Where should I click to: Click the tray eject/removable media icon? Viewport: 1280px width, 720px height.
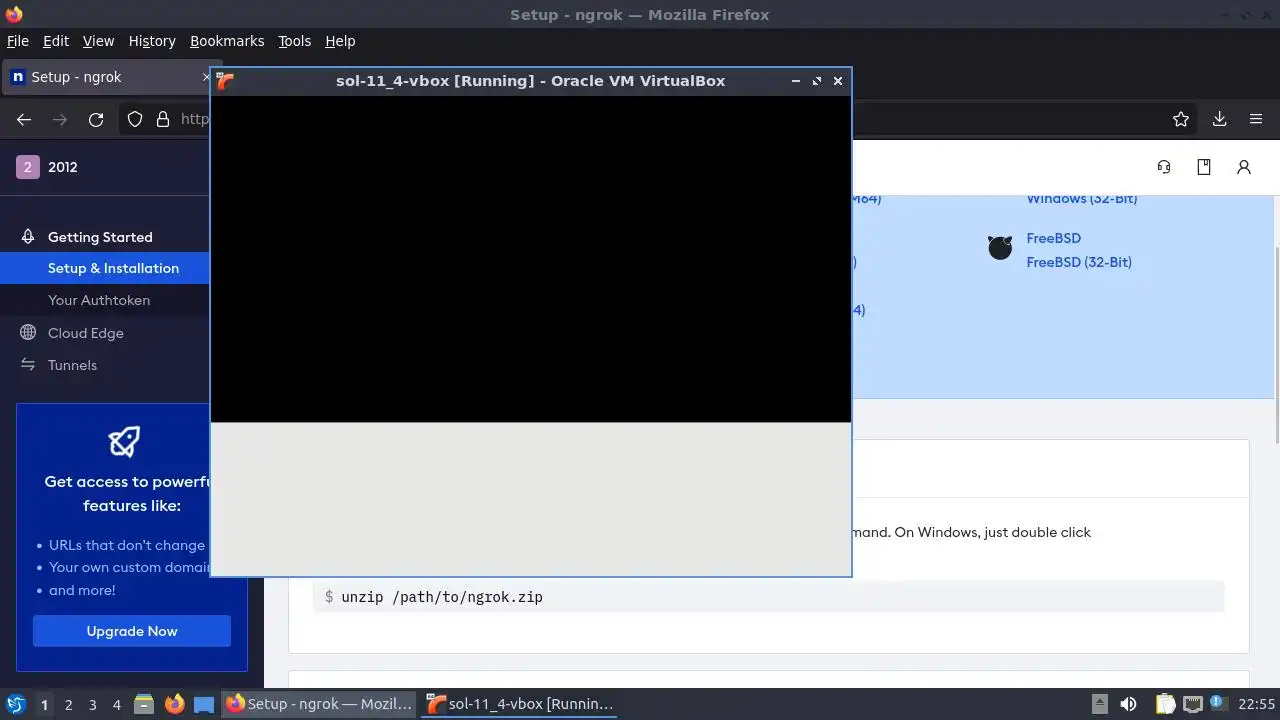1099,704
